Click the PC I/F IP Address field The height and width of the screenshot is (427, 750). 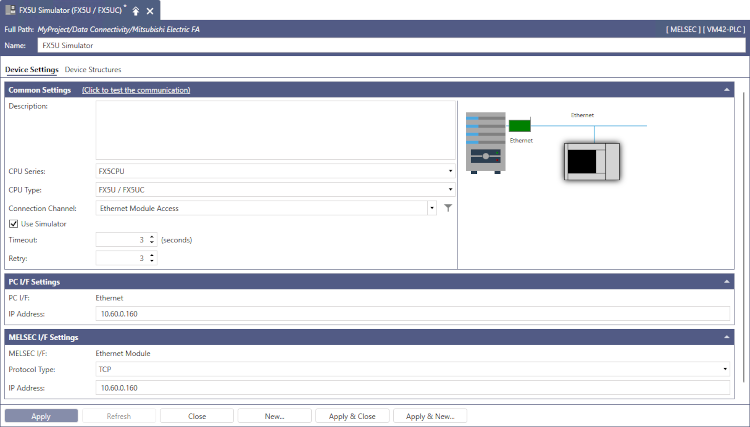(x=412, y=314)
